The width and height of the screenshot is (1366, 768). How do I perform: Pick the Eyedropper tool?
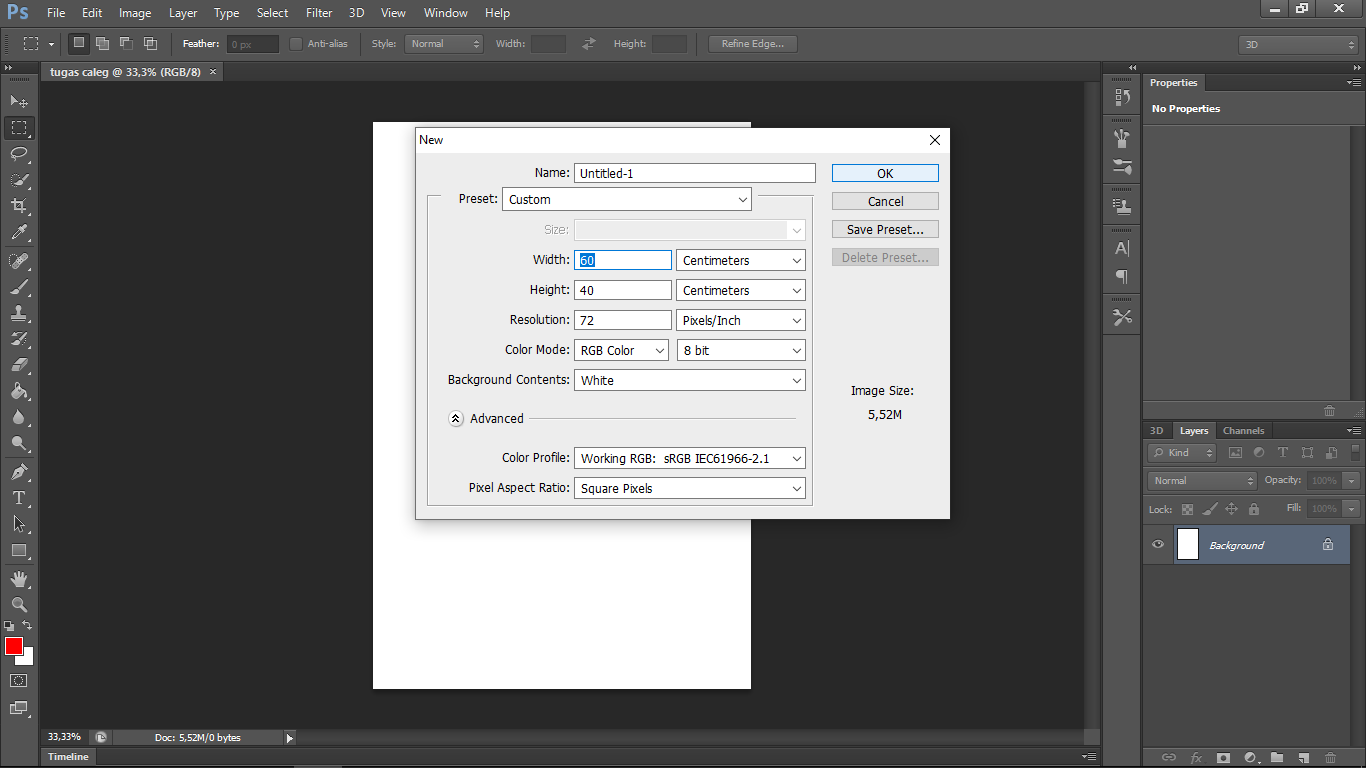coord(19,232)
